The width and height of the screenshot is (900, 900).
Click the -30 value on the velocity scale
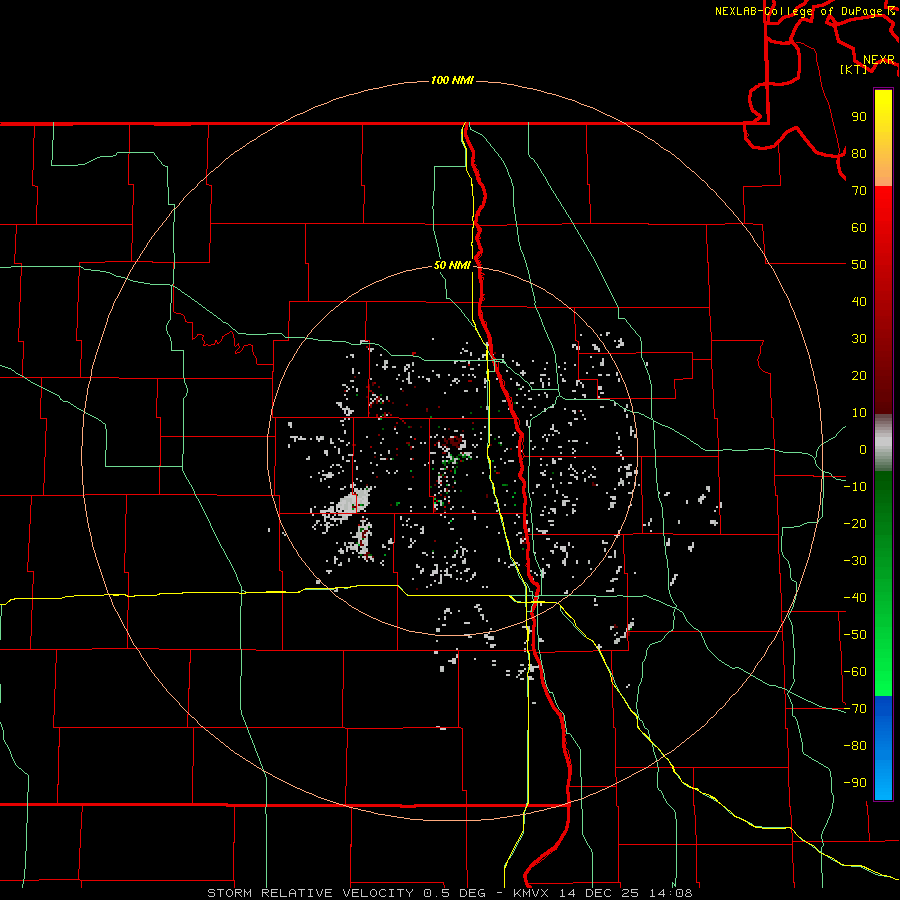[x=855, y=561]
